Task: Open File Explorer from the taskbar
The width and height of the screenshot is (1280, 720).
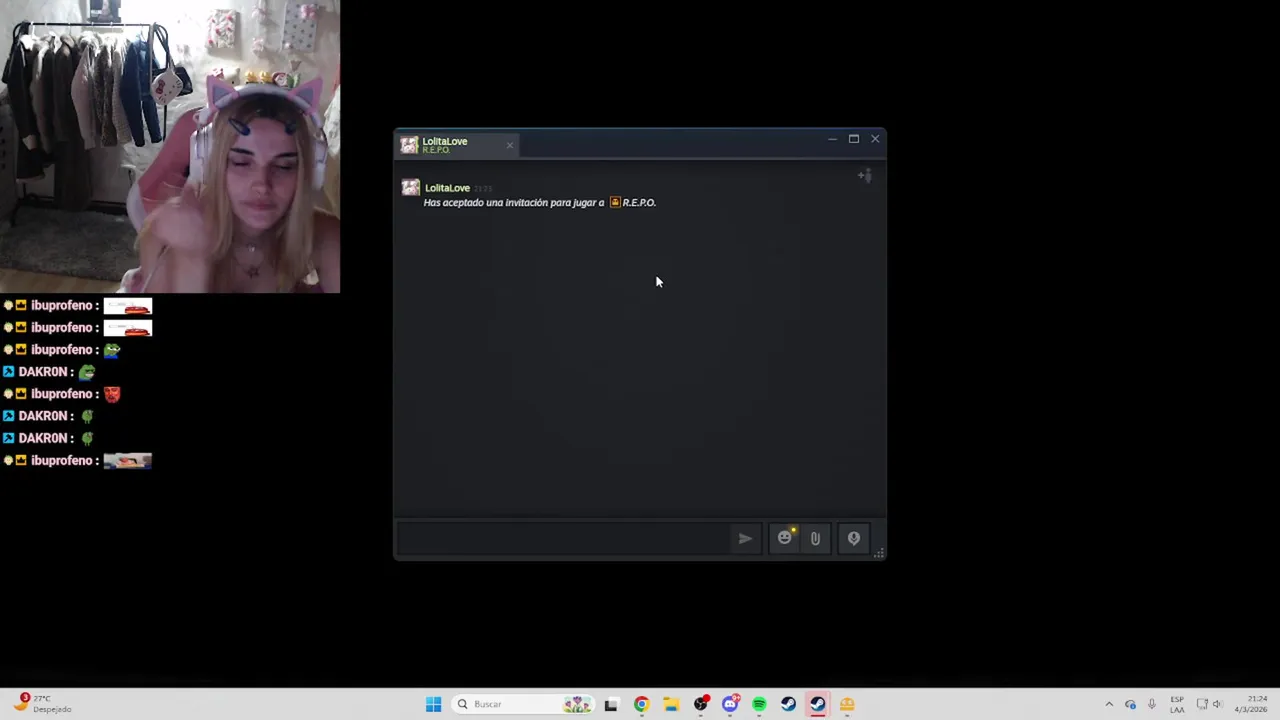Action: (x=671, y=704)
